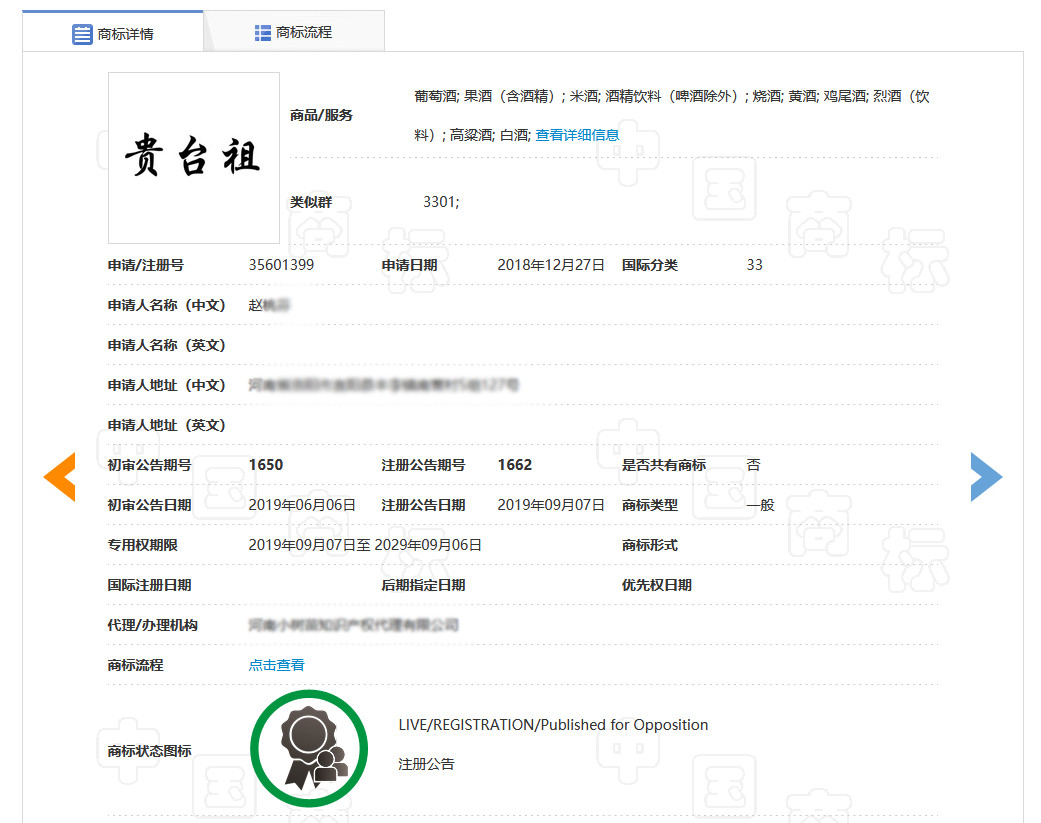Switch to the 商标流程 tab

294,32
